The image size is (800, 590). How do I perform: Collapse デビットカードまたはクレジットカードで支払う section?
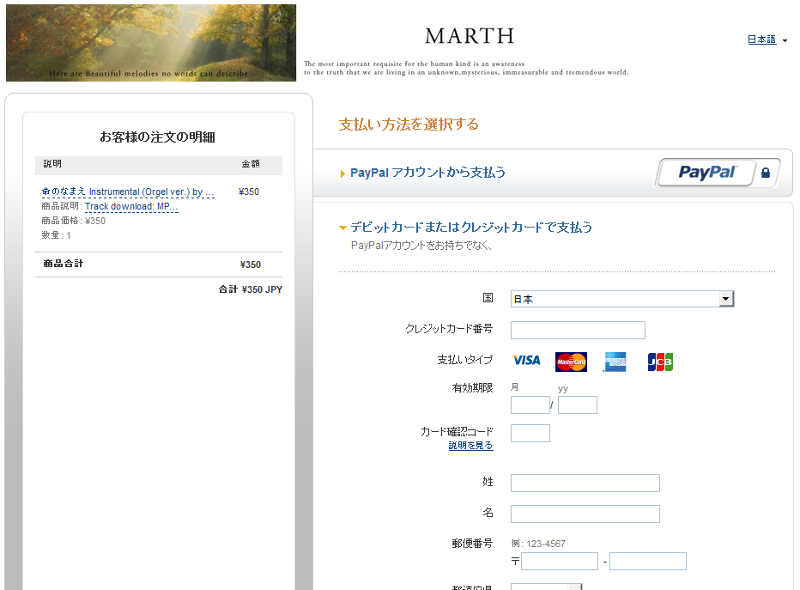click(470, 227)
